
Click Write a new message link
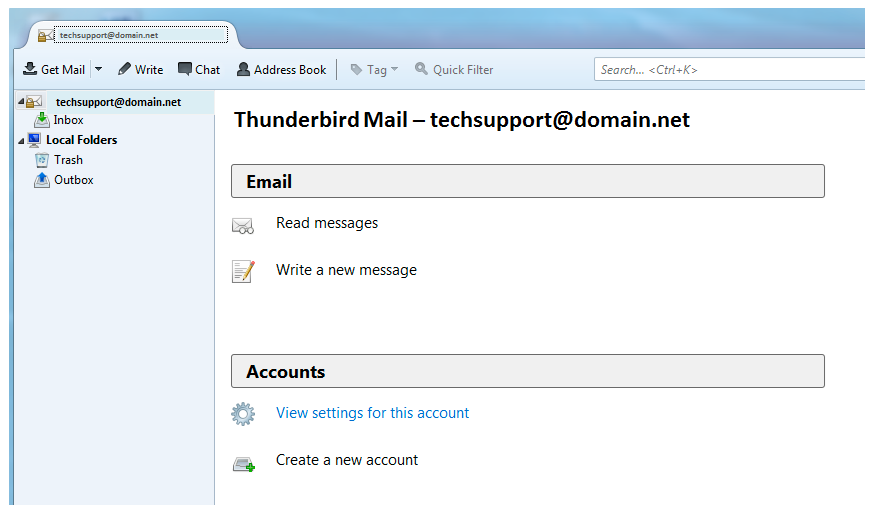[346, 270]
